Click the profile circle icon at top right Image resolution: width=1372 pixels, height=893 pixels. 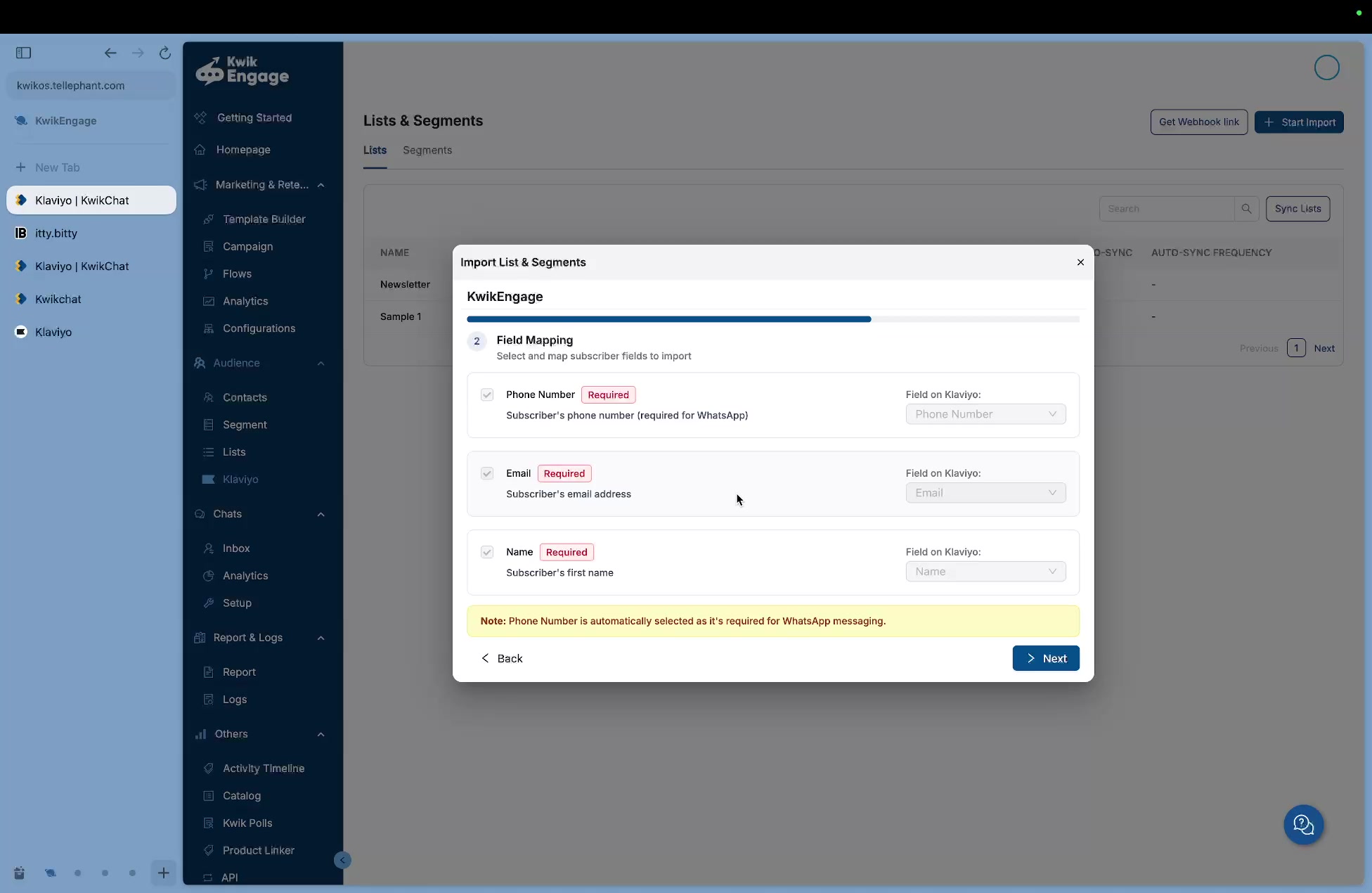coord(1327,68)
